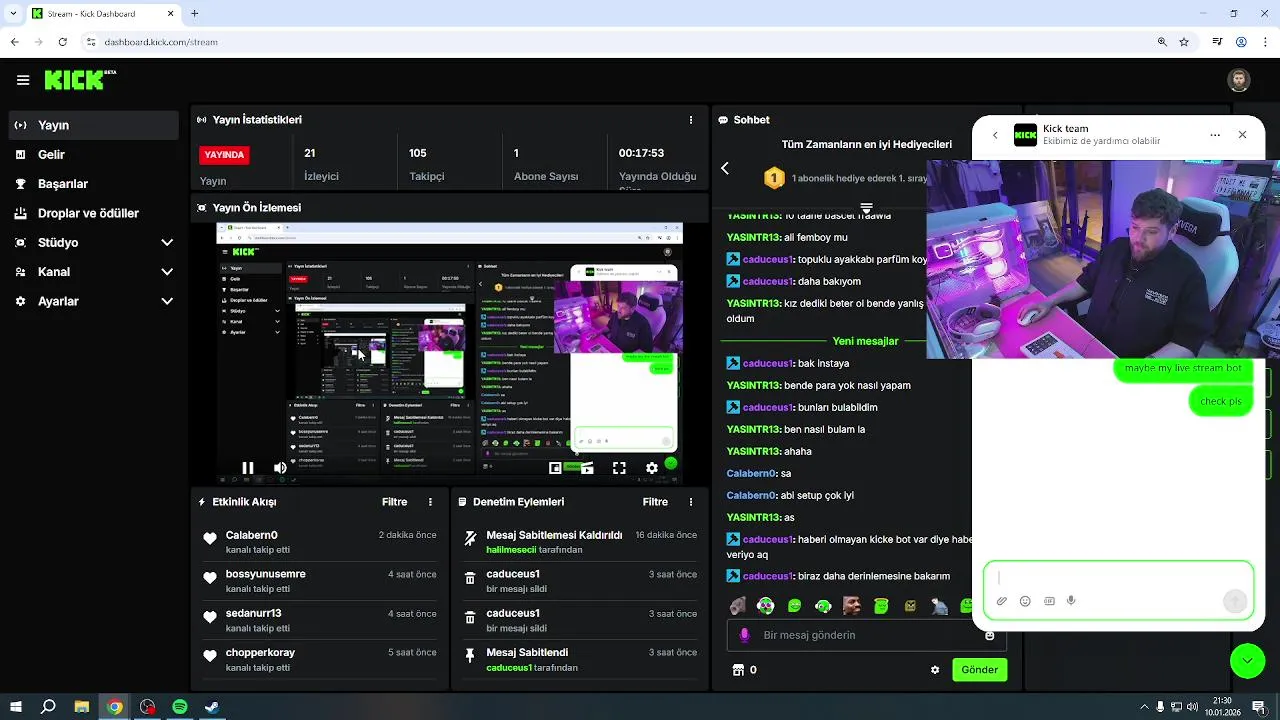Open the user profile avatar menu
The width and height of the screenshot is (1280, 720).
(x=1238, y=80)
